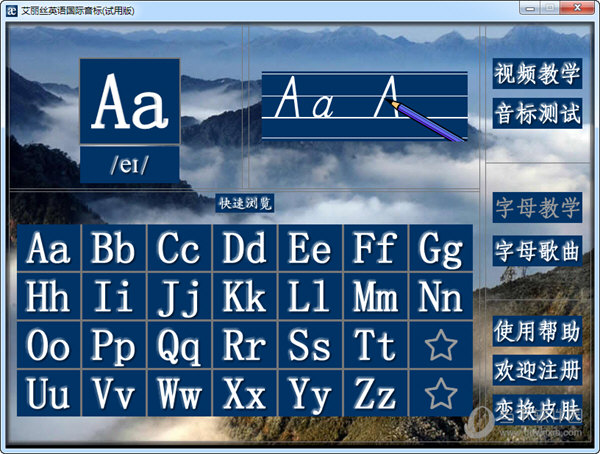This screenshot has height=454, width=600.
Task: Start the 音标测试 phonetic test
Action: (x=537, y=113)
